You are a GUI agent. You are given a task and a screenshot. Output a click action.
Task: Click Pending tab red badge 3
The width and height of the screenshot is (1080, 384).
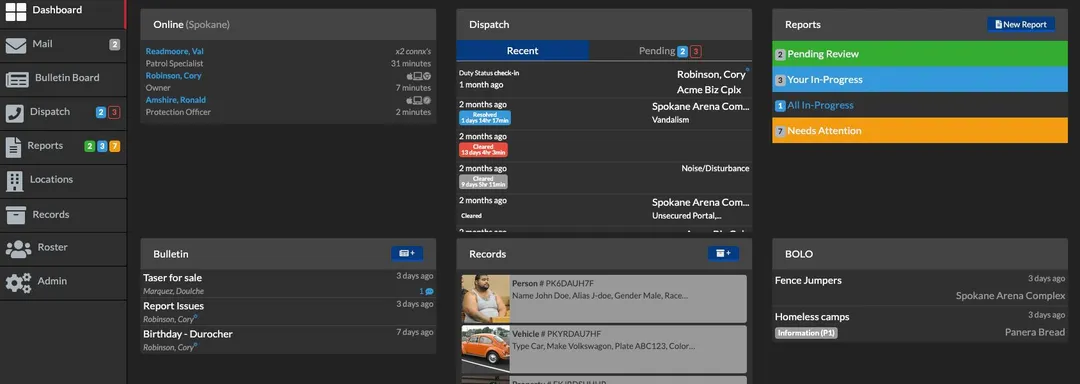(696, 51)
